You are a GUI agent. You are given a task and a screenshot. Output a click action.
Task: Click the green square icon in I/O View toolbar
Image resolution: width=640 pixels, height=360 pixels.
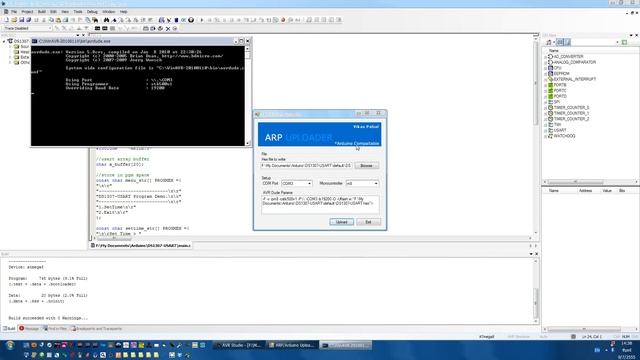624,42
